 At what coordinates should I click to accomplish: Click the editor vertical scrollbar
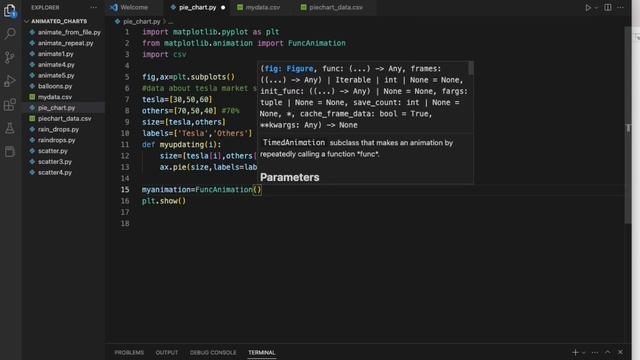point(628,125)
